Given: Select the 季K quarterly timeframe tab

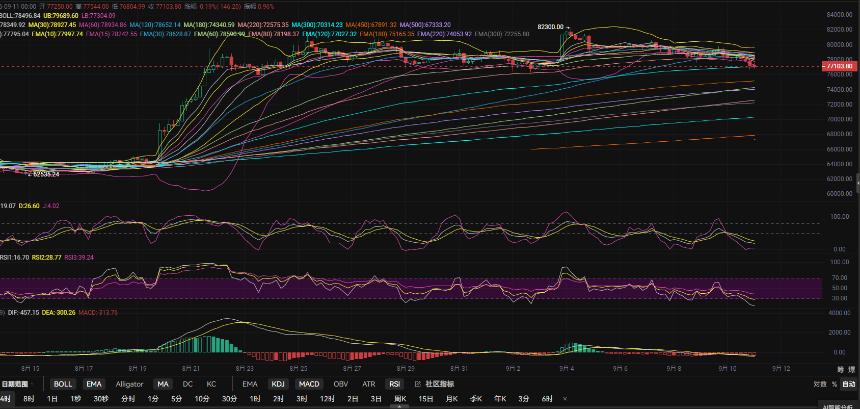Looking at the screenshot, I should point(476,399).
